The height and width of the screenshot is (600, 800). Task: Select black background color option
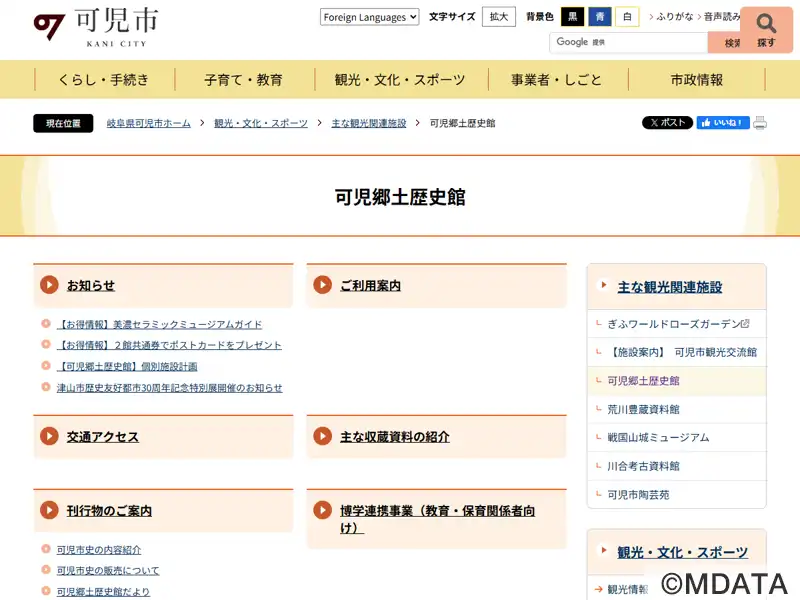pyautogui.click(x=573, y=17)
